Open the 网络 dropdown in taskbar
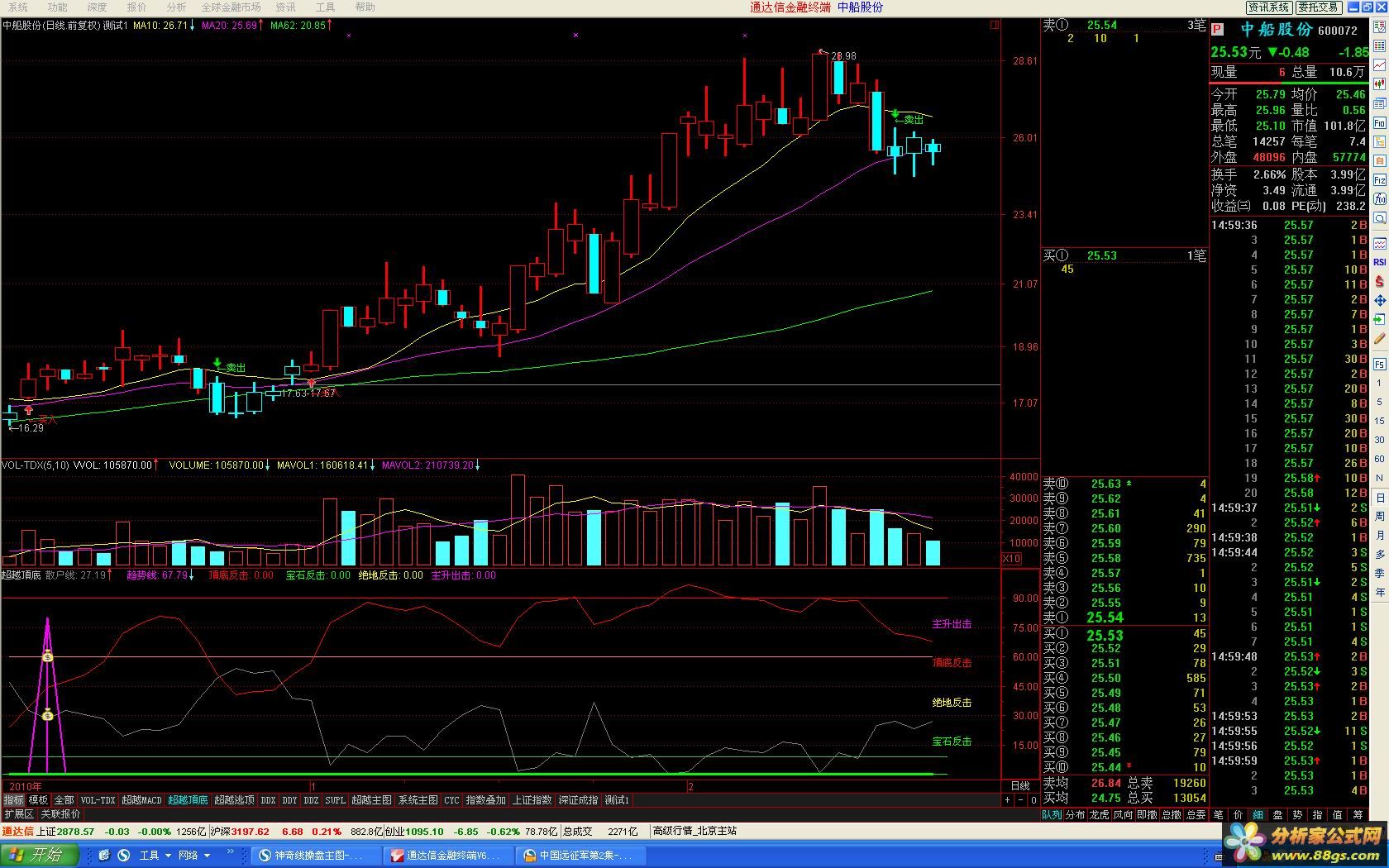The height and width of the screenshot is (868, 1389). pos(194,855)
